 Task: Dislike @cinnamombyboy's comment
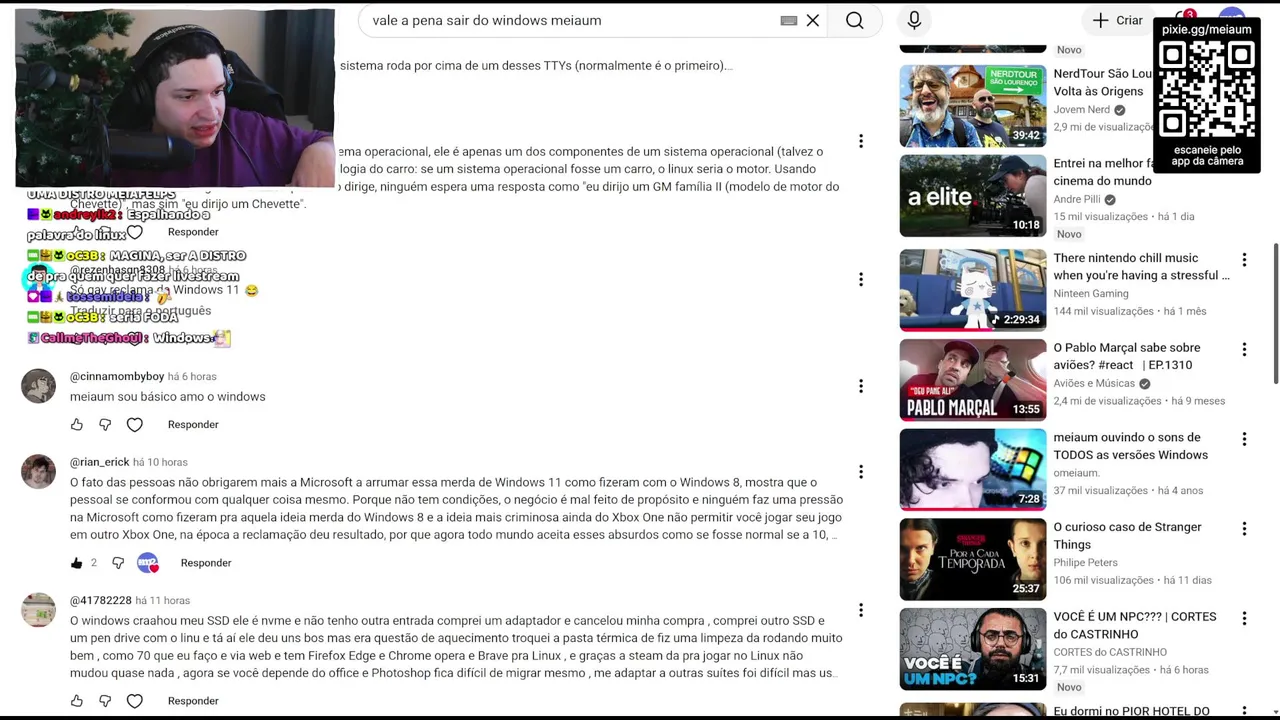coord(105,425)
